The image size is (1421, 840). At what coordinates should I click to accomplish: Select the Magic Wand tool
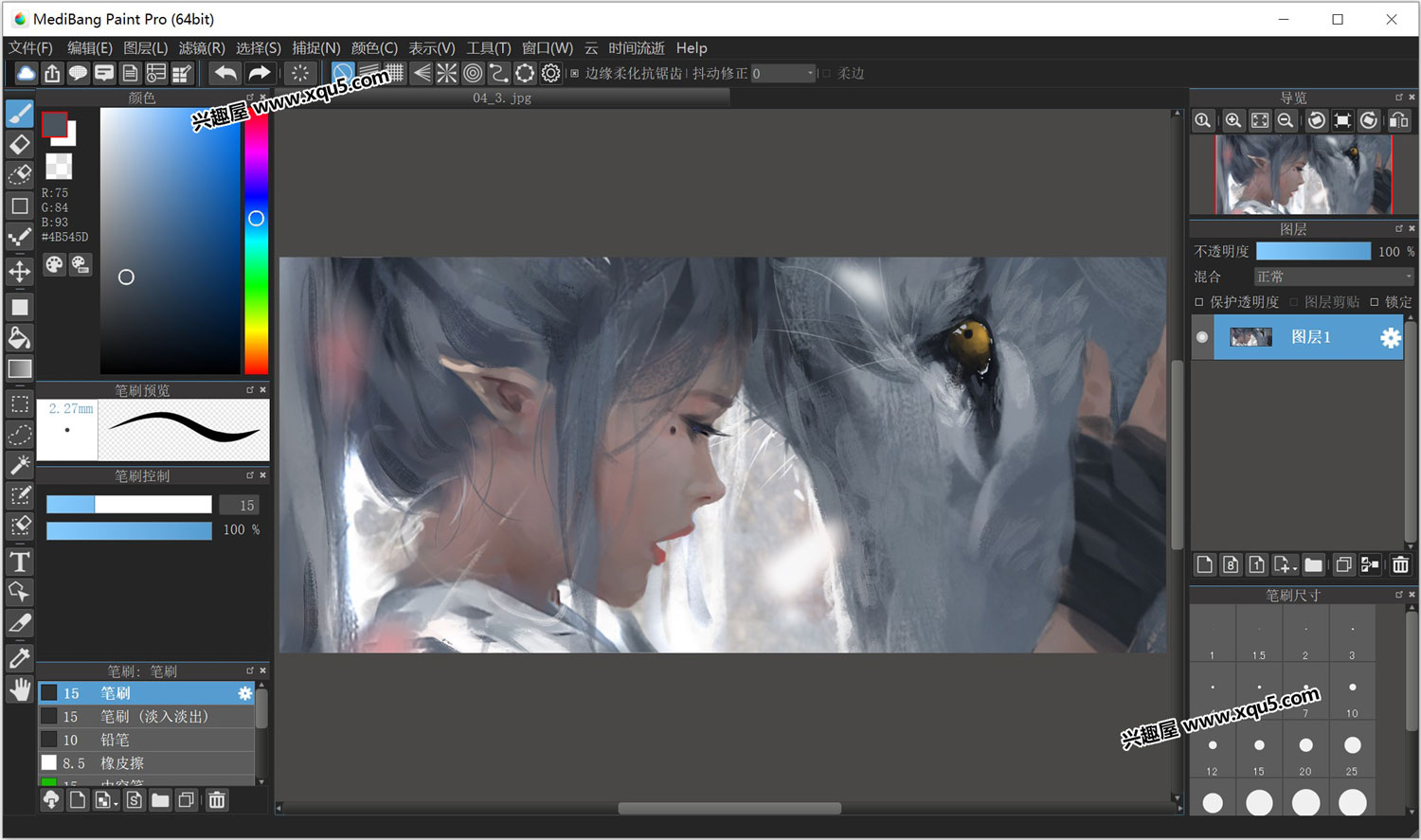(20, 465)
